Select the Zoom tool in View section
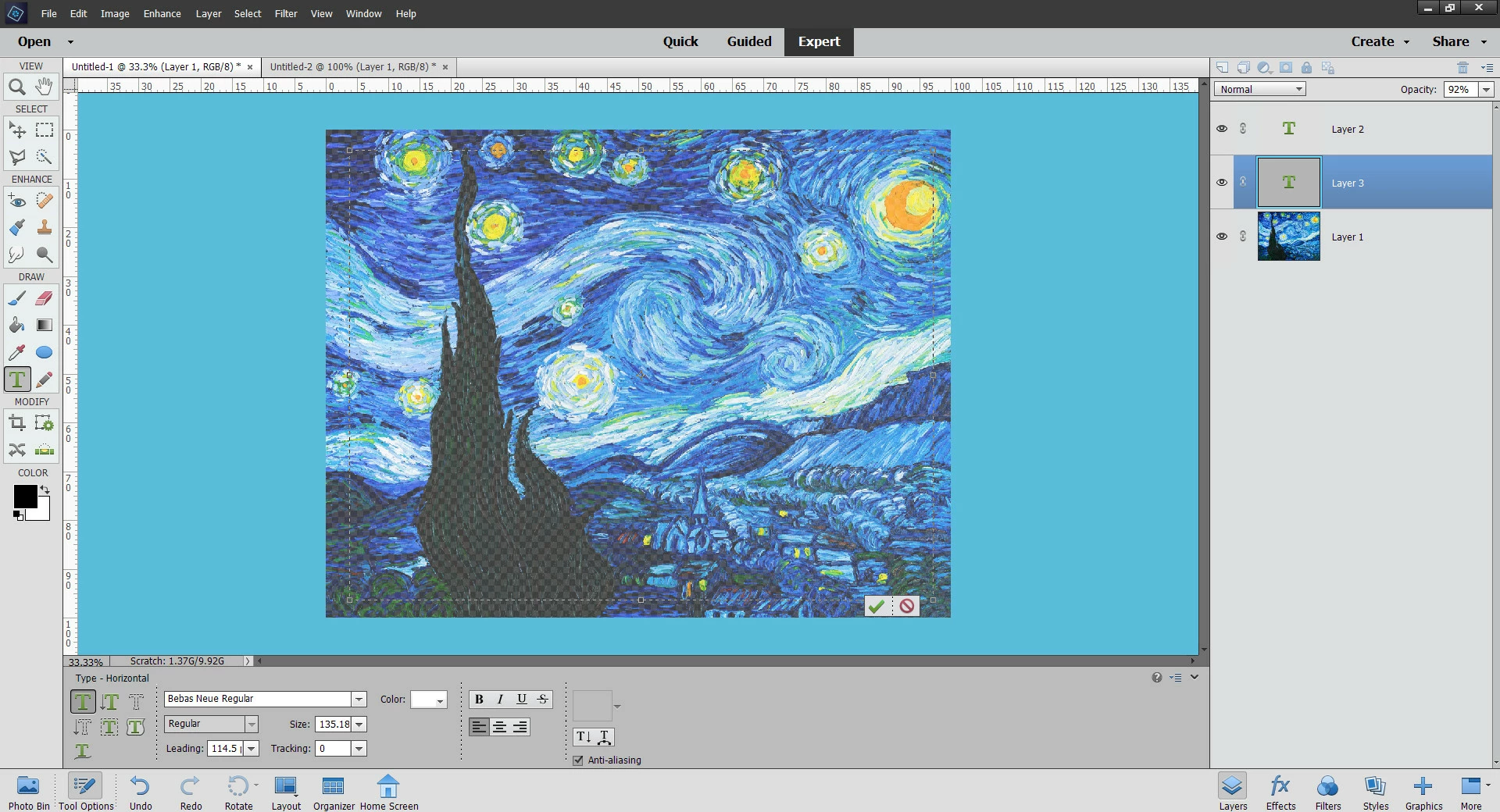1500x812 pixels. [x=17, y=87]
